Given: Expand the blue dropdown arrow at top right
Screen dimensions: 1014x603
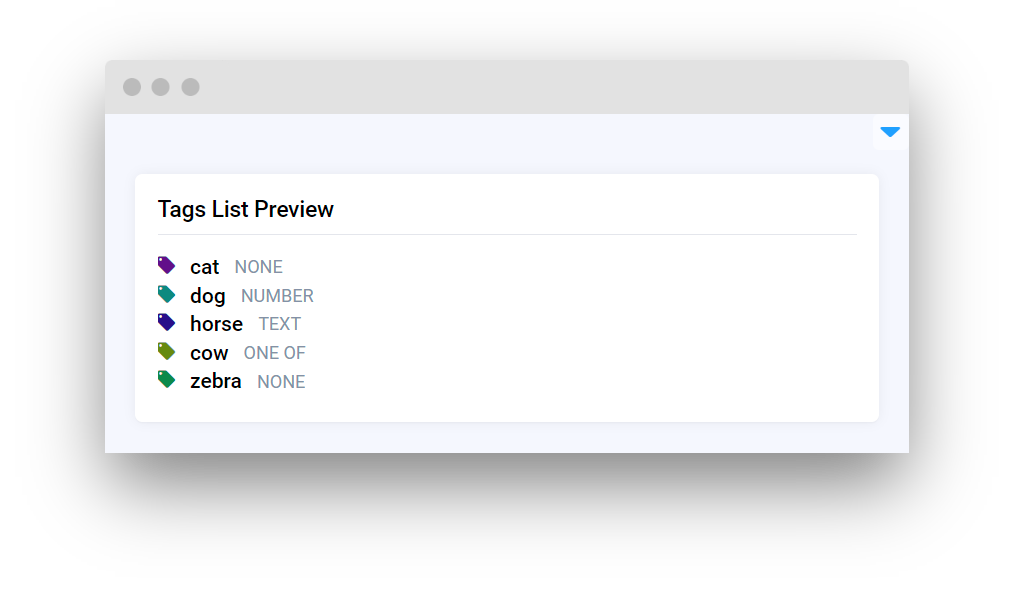Looking at the screenshot, I should pos(890,132).
